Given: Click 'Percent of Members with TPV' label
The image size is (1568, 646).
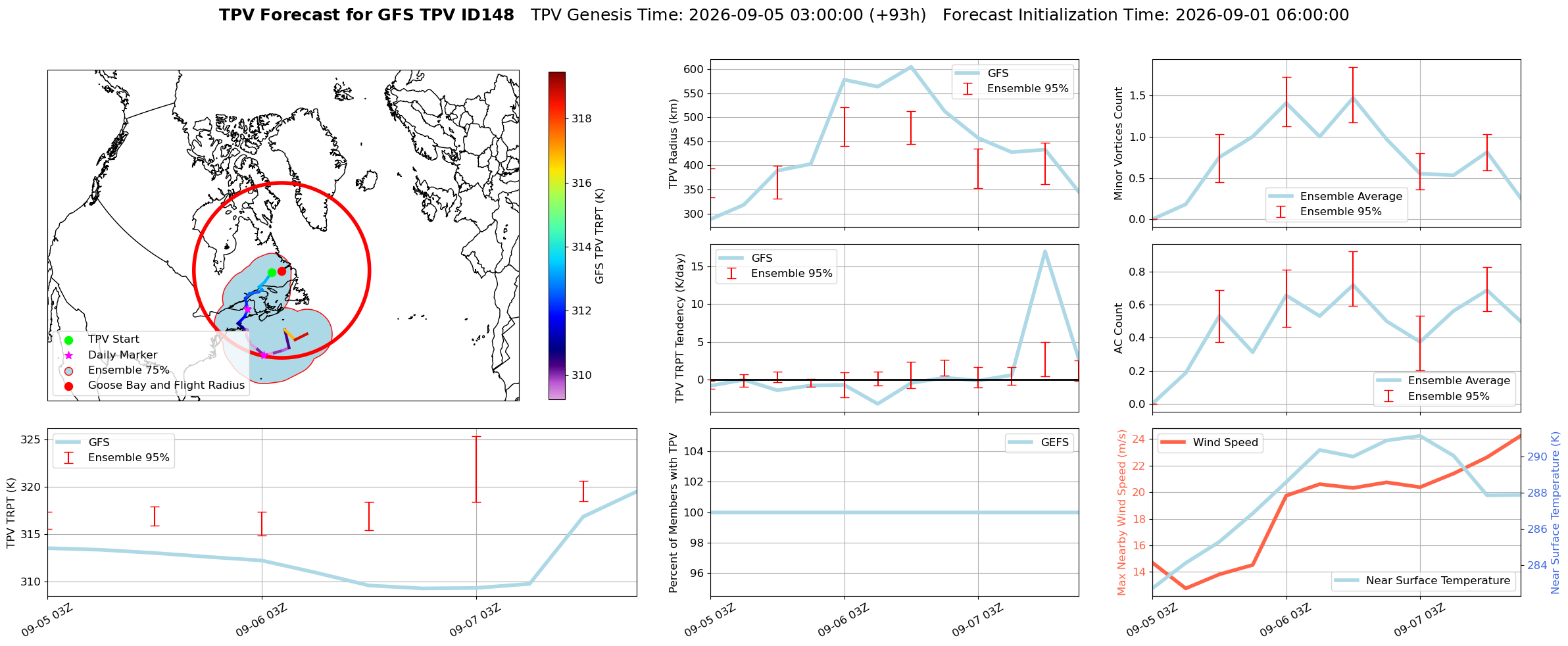Looking at the screenshot, I should click(673, 512).
